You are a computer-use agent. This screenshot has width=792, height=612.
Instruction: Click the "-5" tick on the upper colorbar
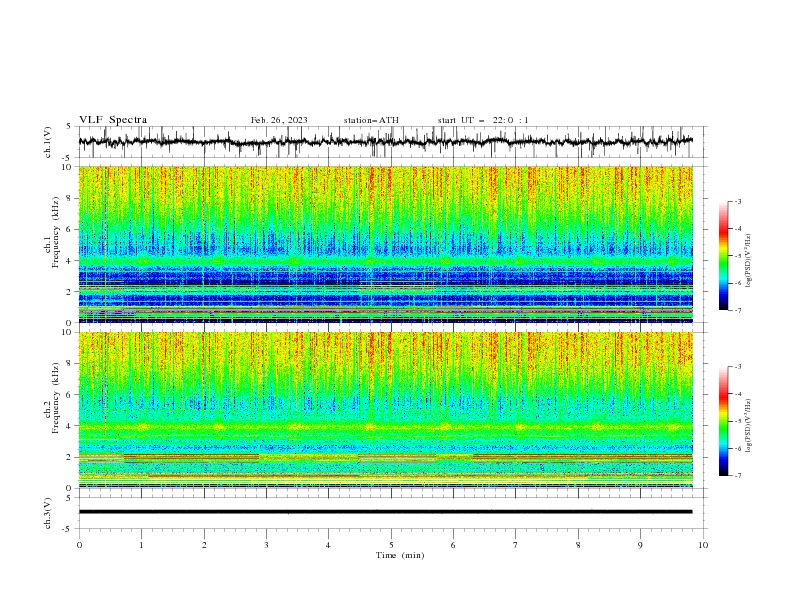(737, 256)
